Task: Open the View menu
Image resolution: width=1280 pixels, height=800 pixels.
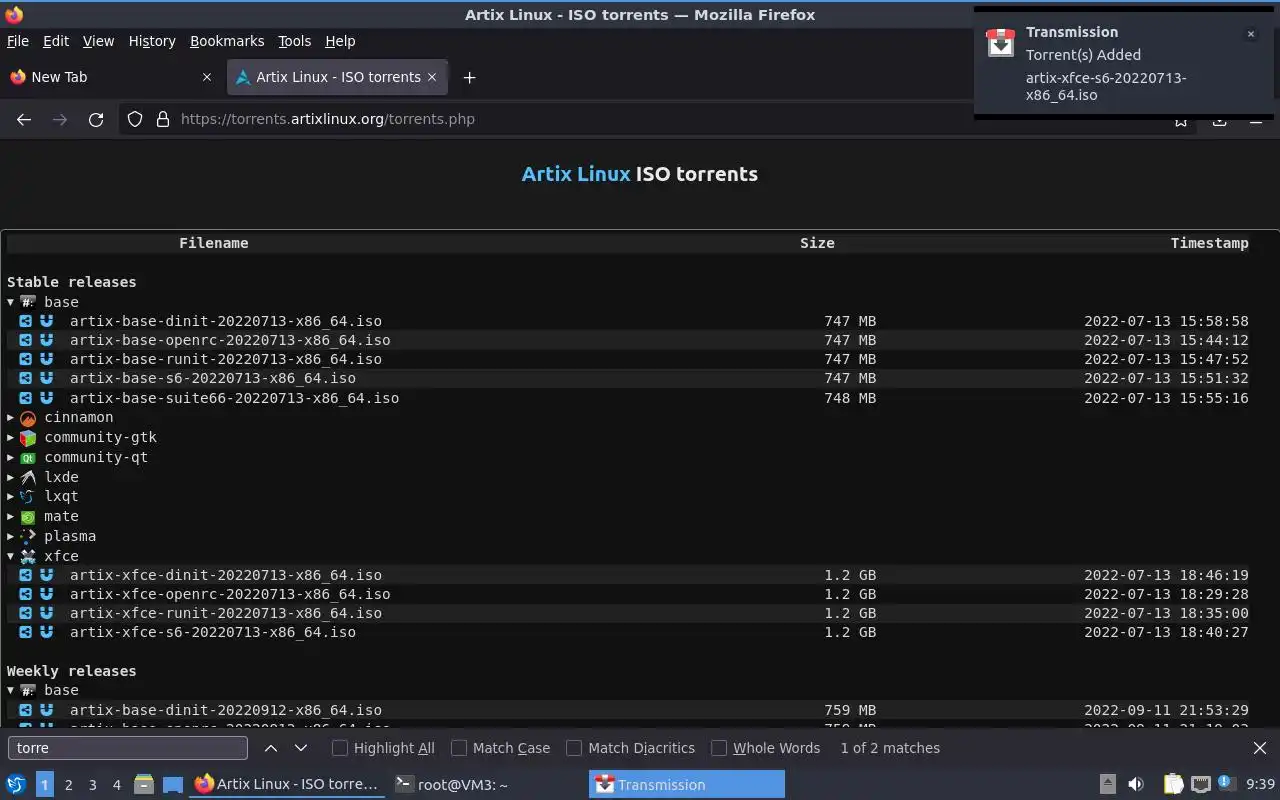Action: pos(98,41)
